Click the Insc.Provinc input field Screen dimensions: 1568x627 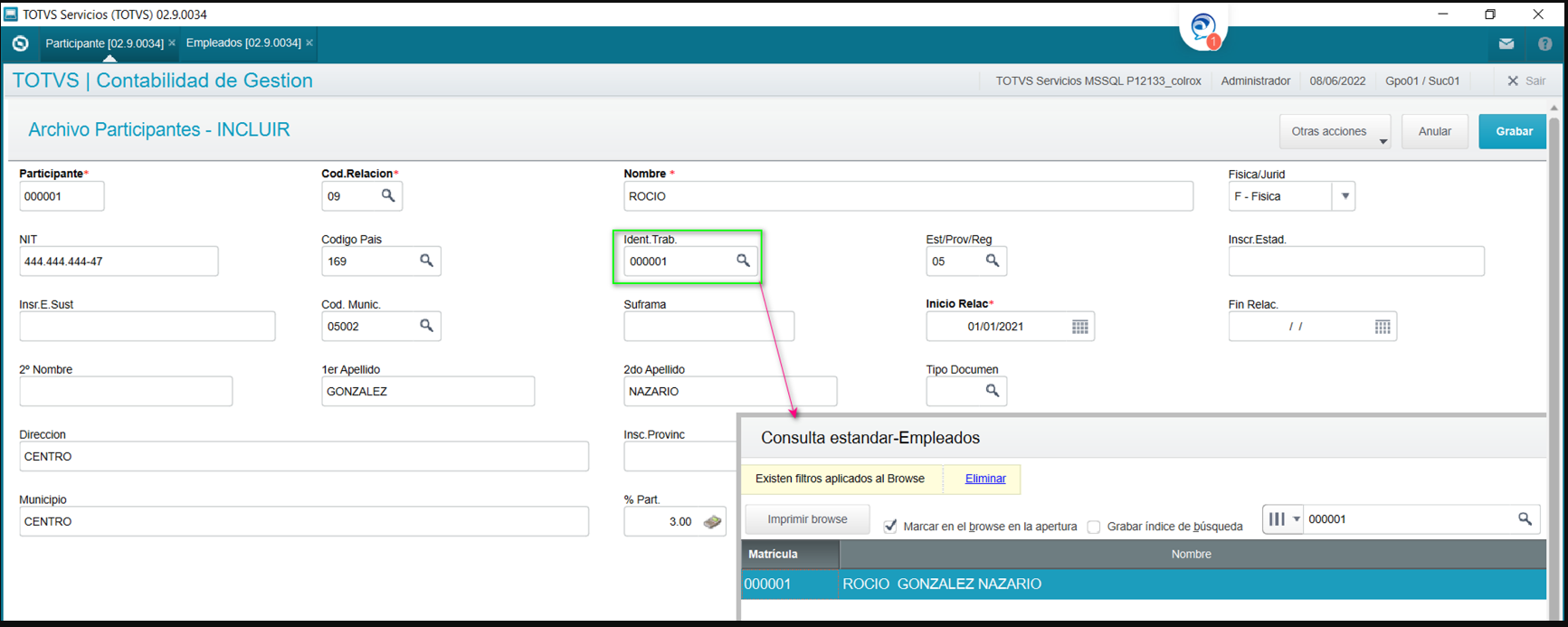tap(680, 457)
